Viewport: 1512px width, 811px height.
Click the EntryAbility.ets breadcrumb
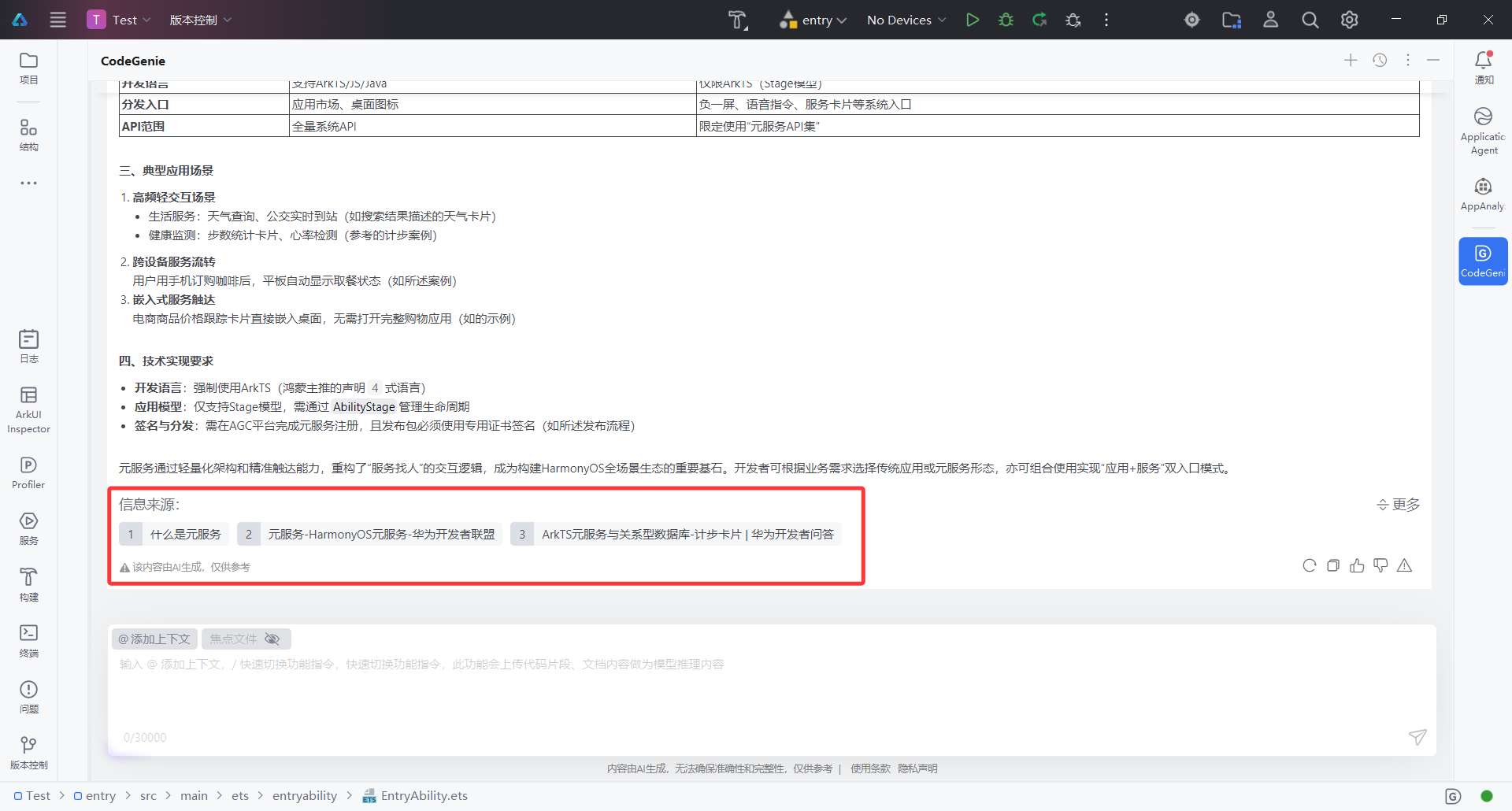pos(415,796)
